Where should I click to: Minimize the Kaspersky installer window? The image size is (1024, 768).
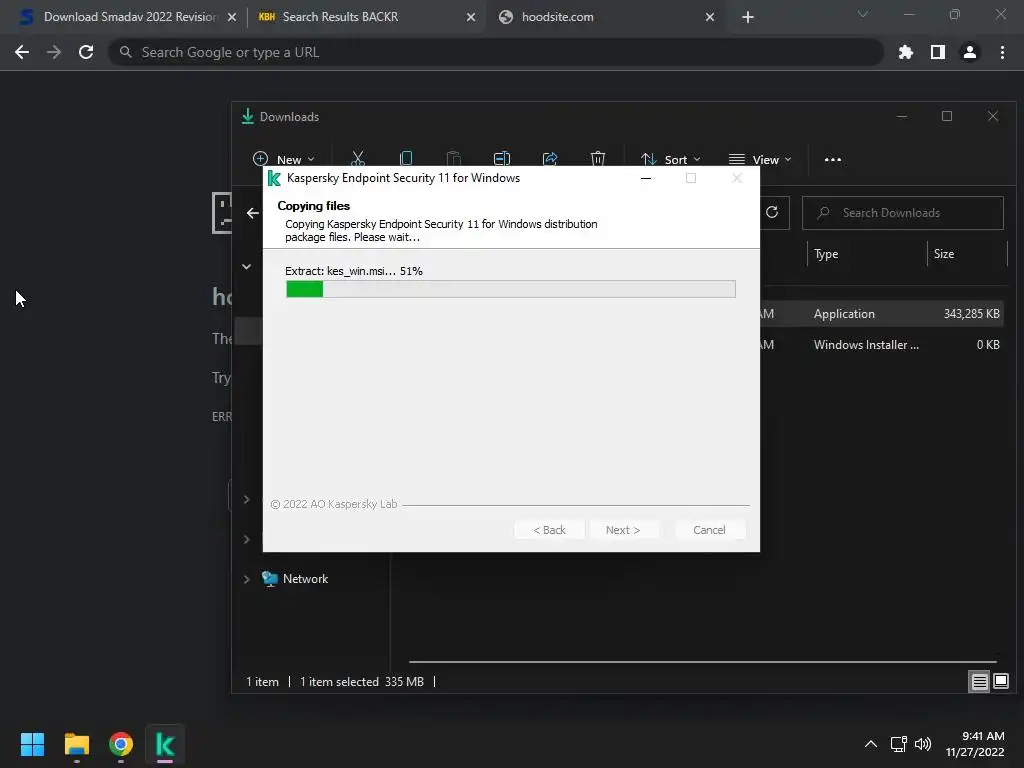[x=646, y=178]
